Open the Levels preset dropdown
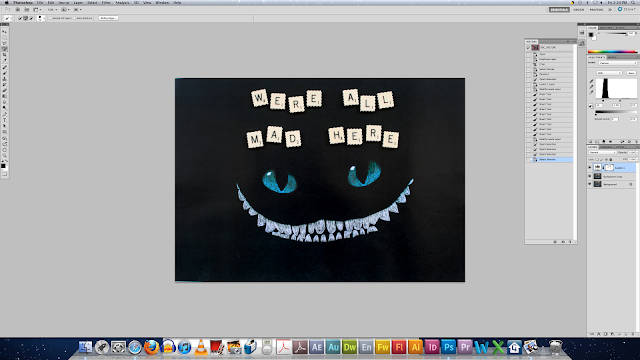 click(x=618, y=63)
